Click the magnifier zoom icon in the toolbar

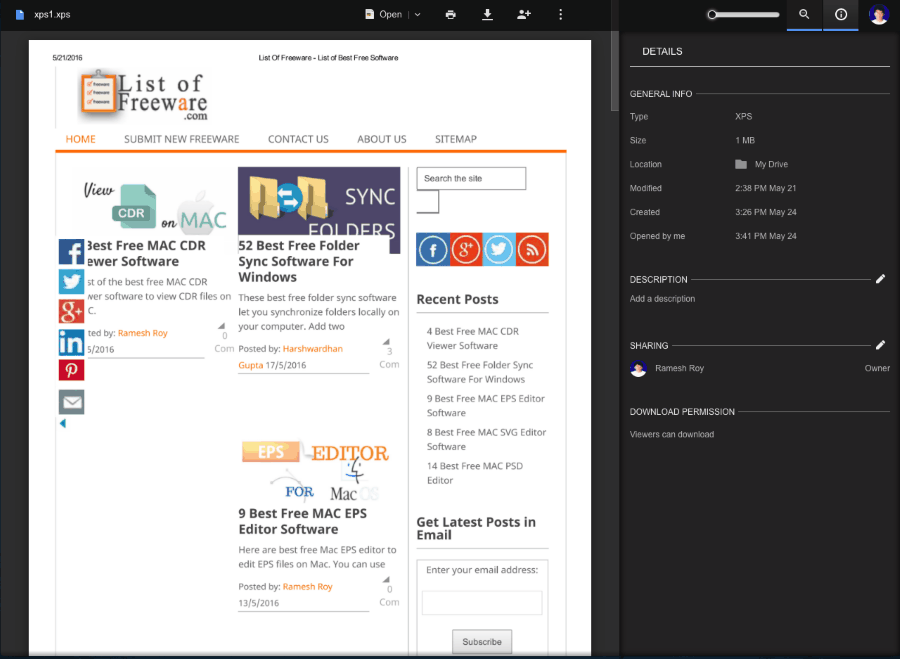pos(804,14)
